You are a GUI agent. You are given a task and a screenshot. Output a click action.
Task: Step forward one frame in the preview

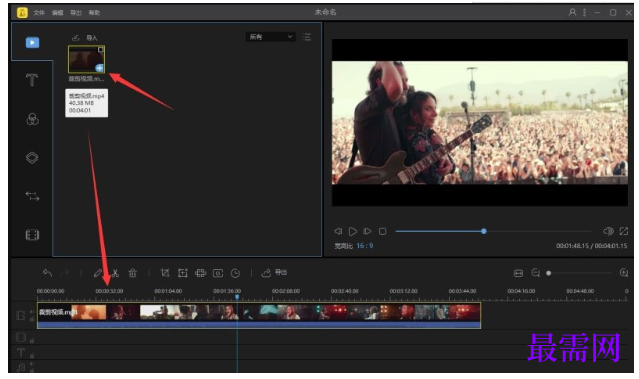pyautogui.click(x=367, y=231)
